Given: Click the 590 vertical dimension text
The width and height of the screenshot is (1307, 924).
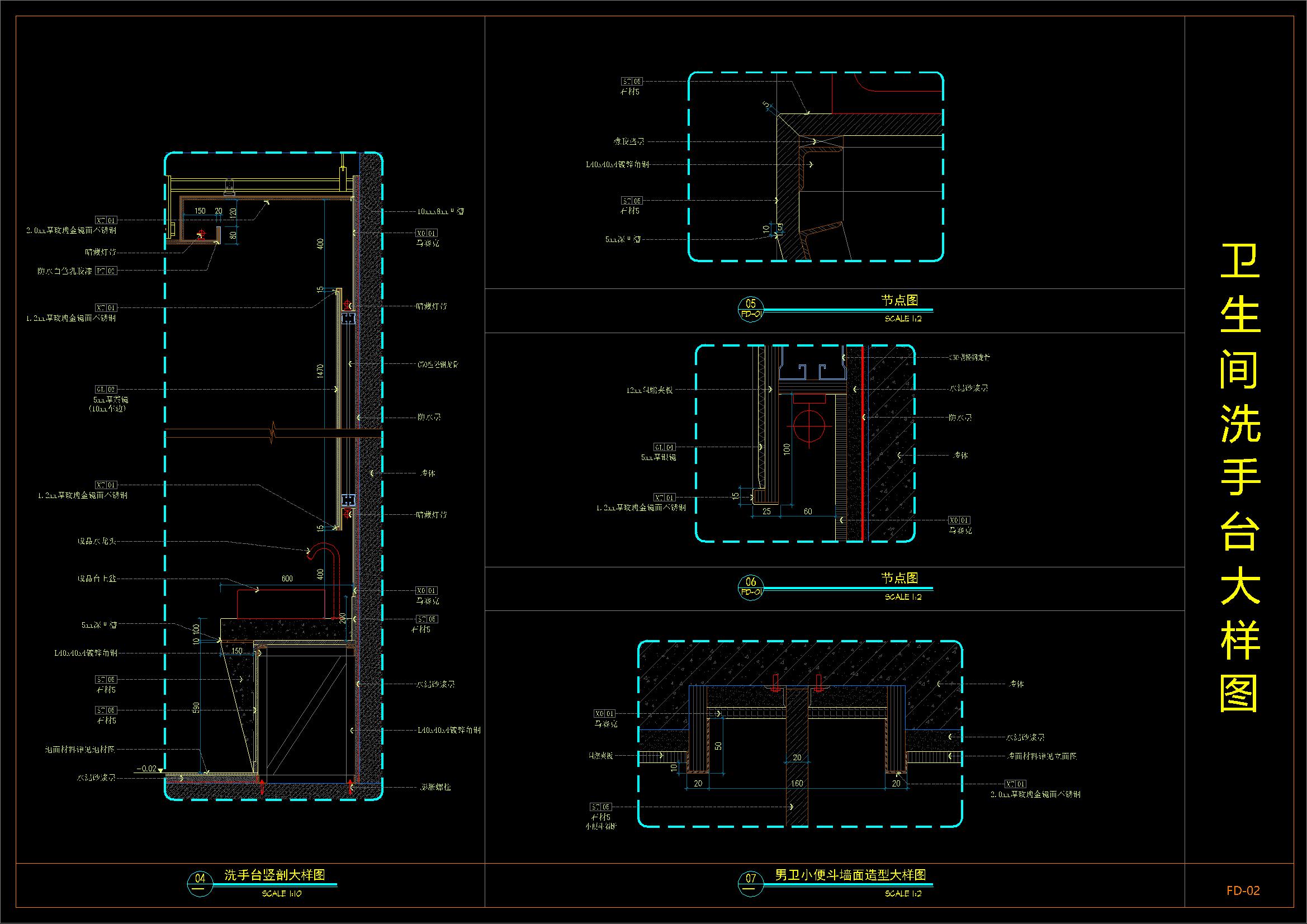Looking at the screenshot, I should click(x=196, y=708).
